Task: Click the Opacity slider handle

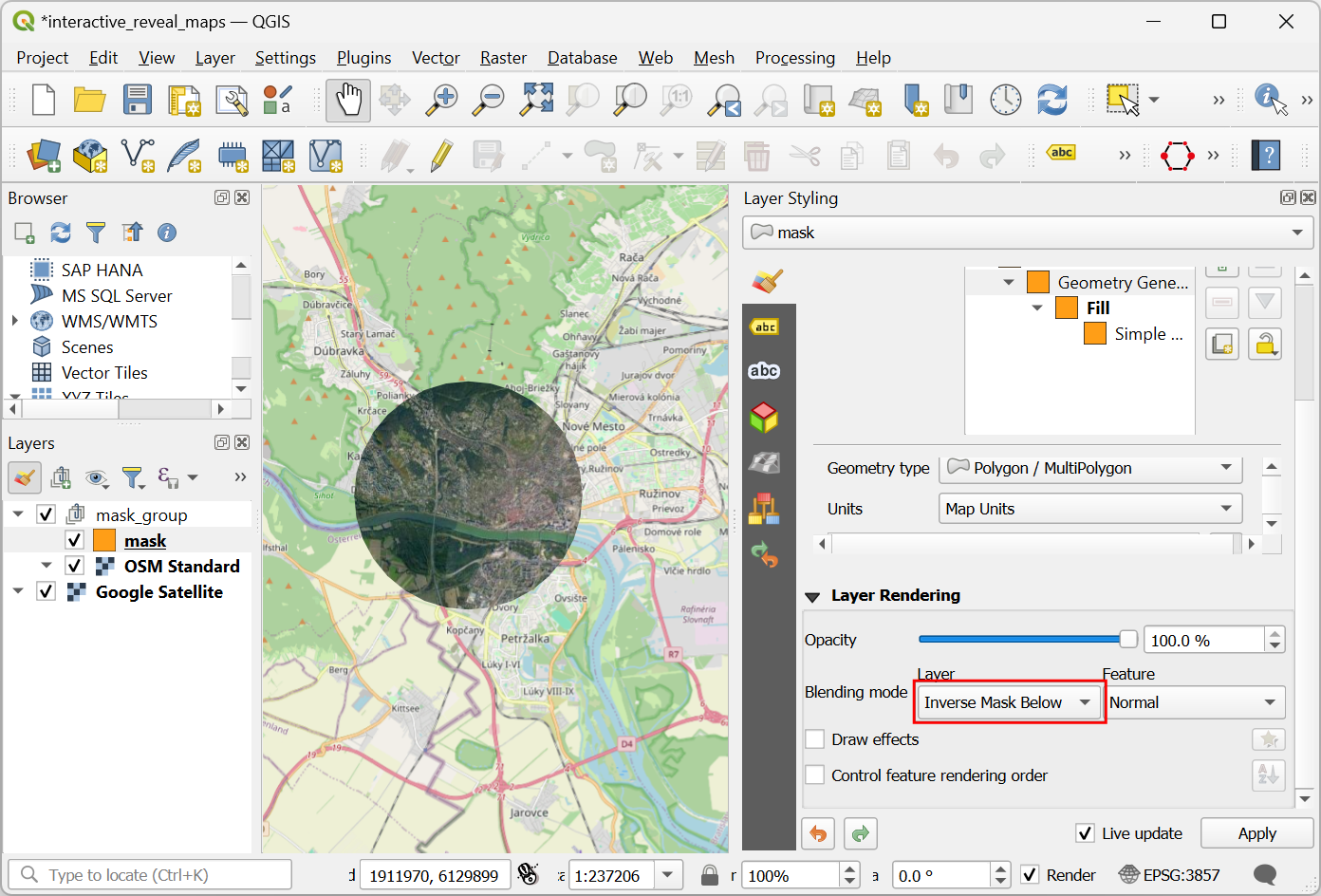Action: (x=1128, y=640)
